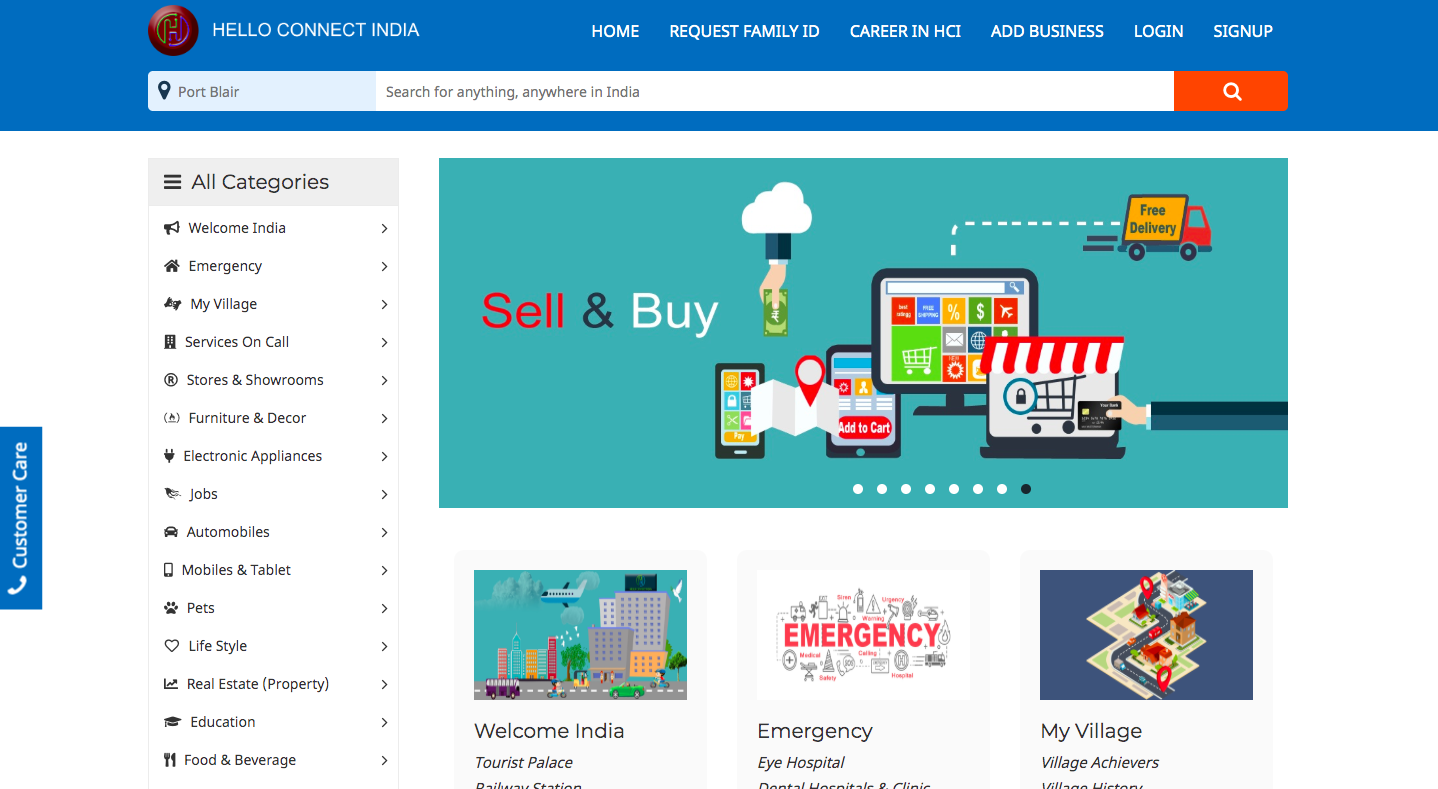Image resolution: width=1438 pixels, height=789 pixels.
Task: Open the LOGIN link
Action: 1158,31
